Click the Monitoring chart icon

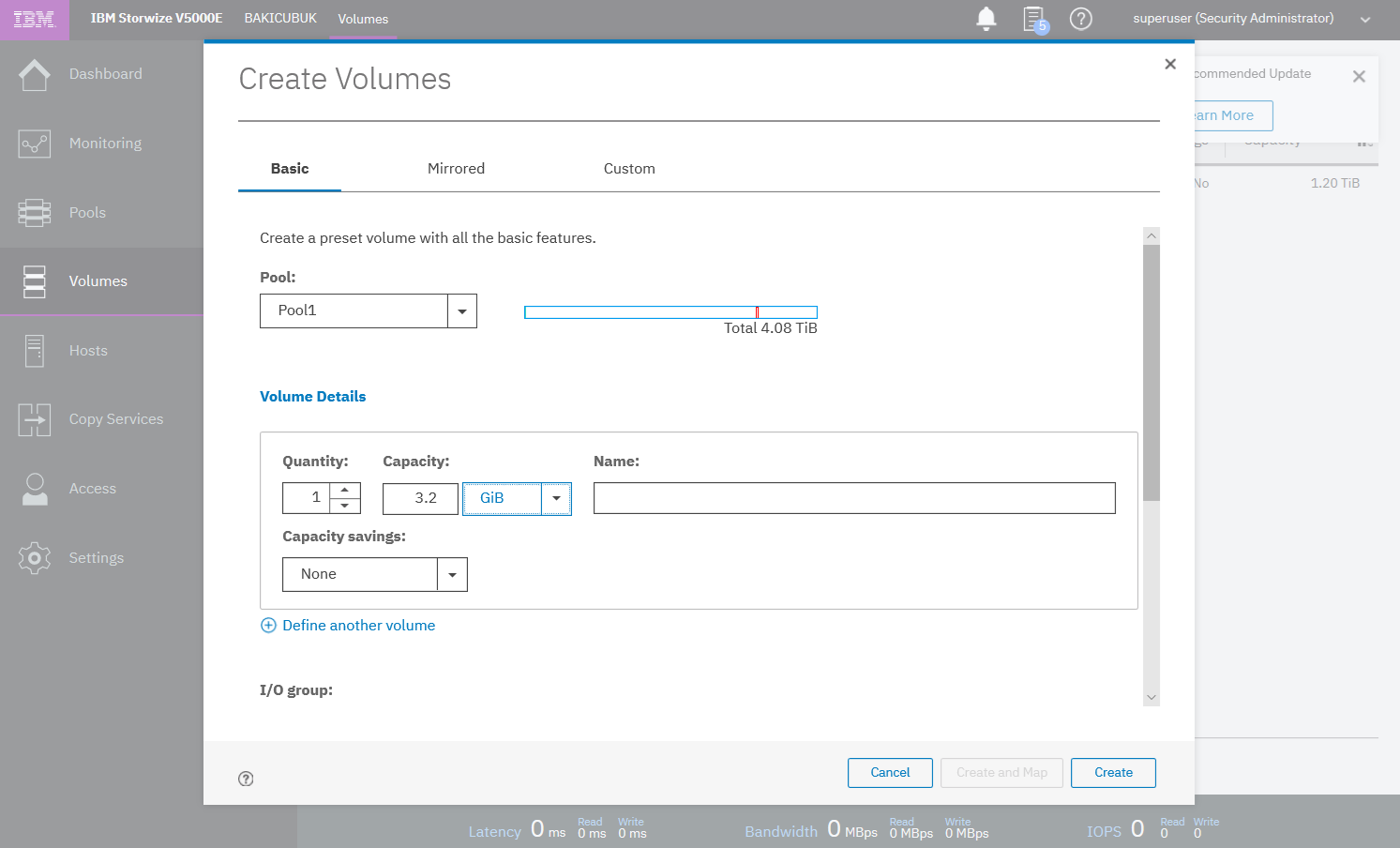pyautogui.click(x=35, y=144)
